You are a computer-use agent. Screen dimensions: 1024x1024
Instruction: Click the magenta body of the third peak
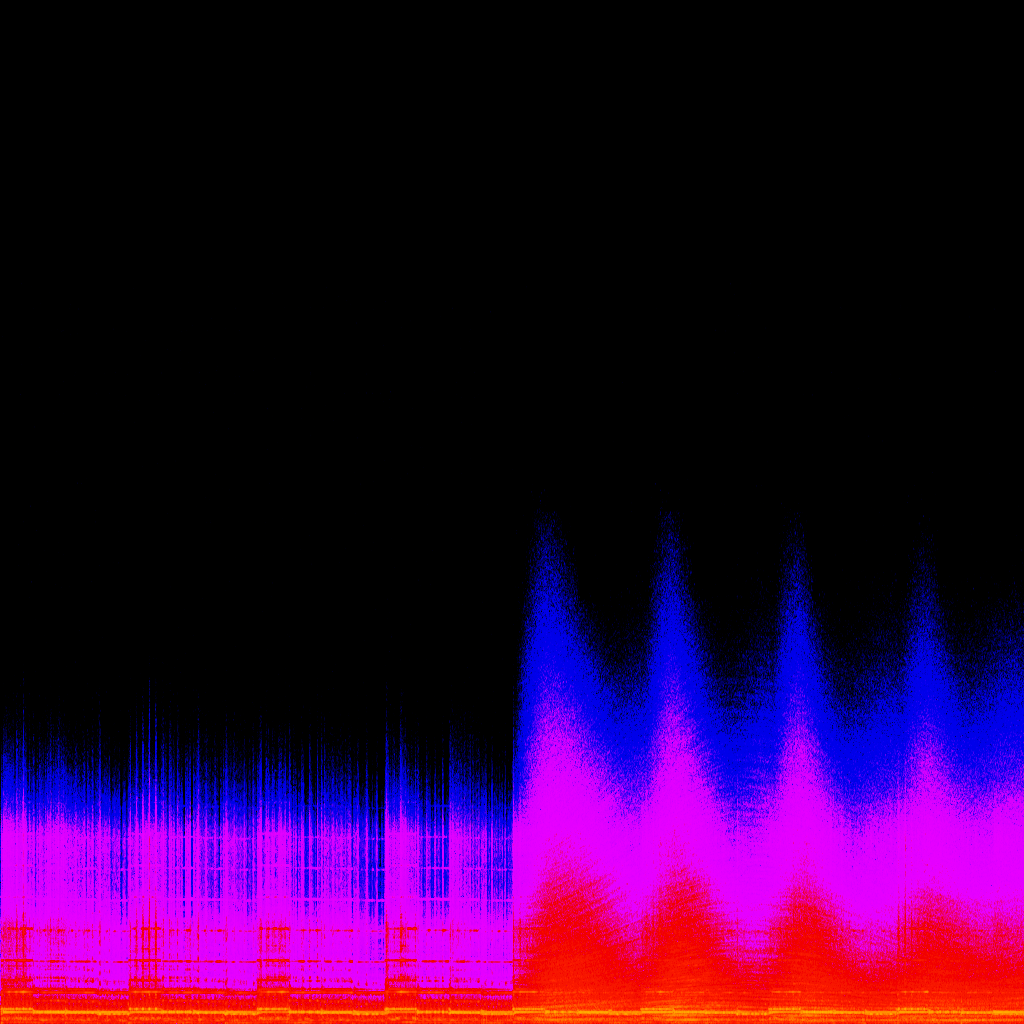(800, 790)
